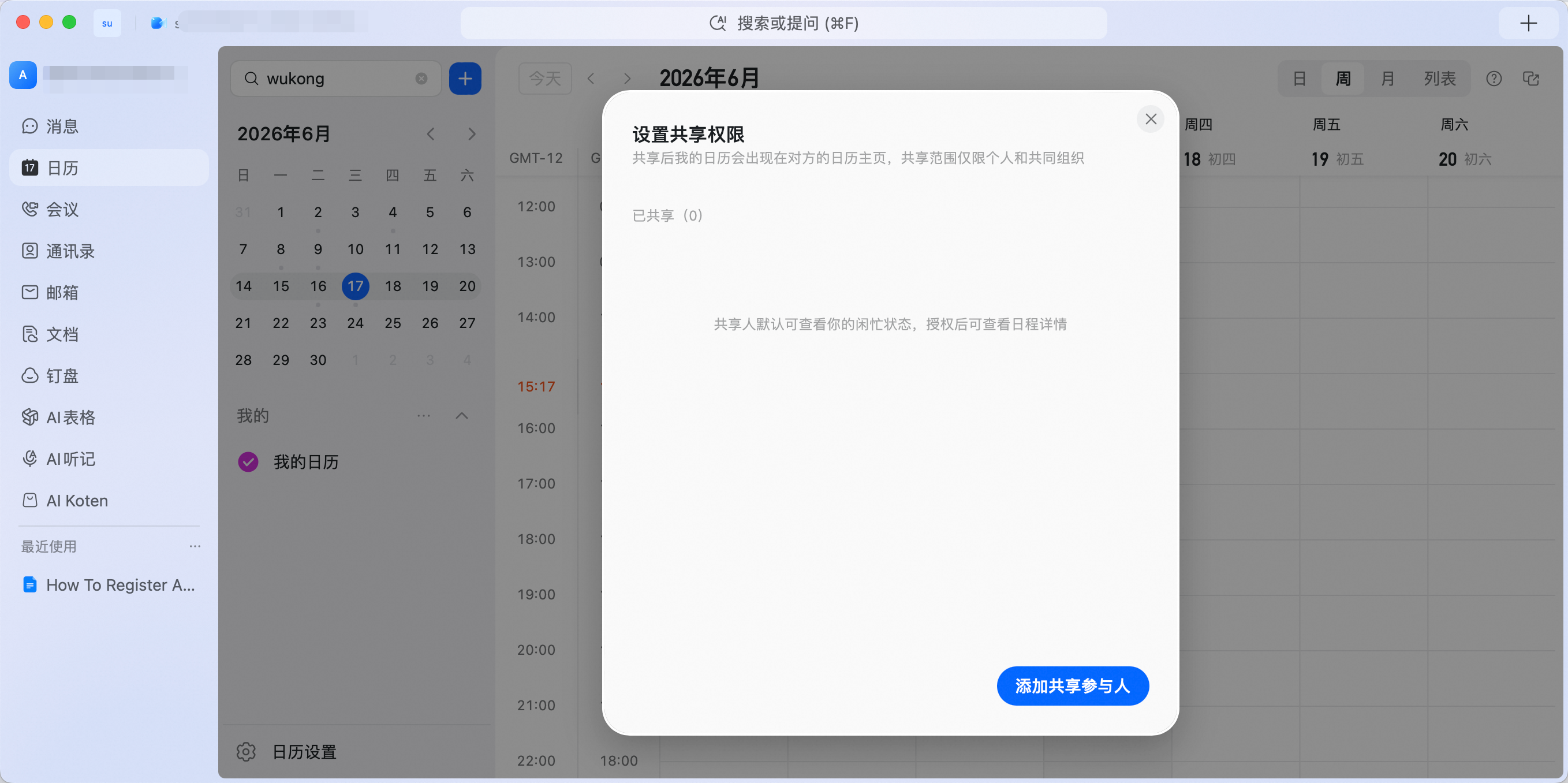Screen dimensions: 1568x783
Task: Click Saturday 20 初六 column header
Action: pyautogui.click(x=1465, y=159)
